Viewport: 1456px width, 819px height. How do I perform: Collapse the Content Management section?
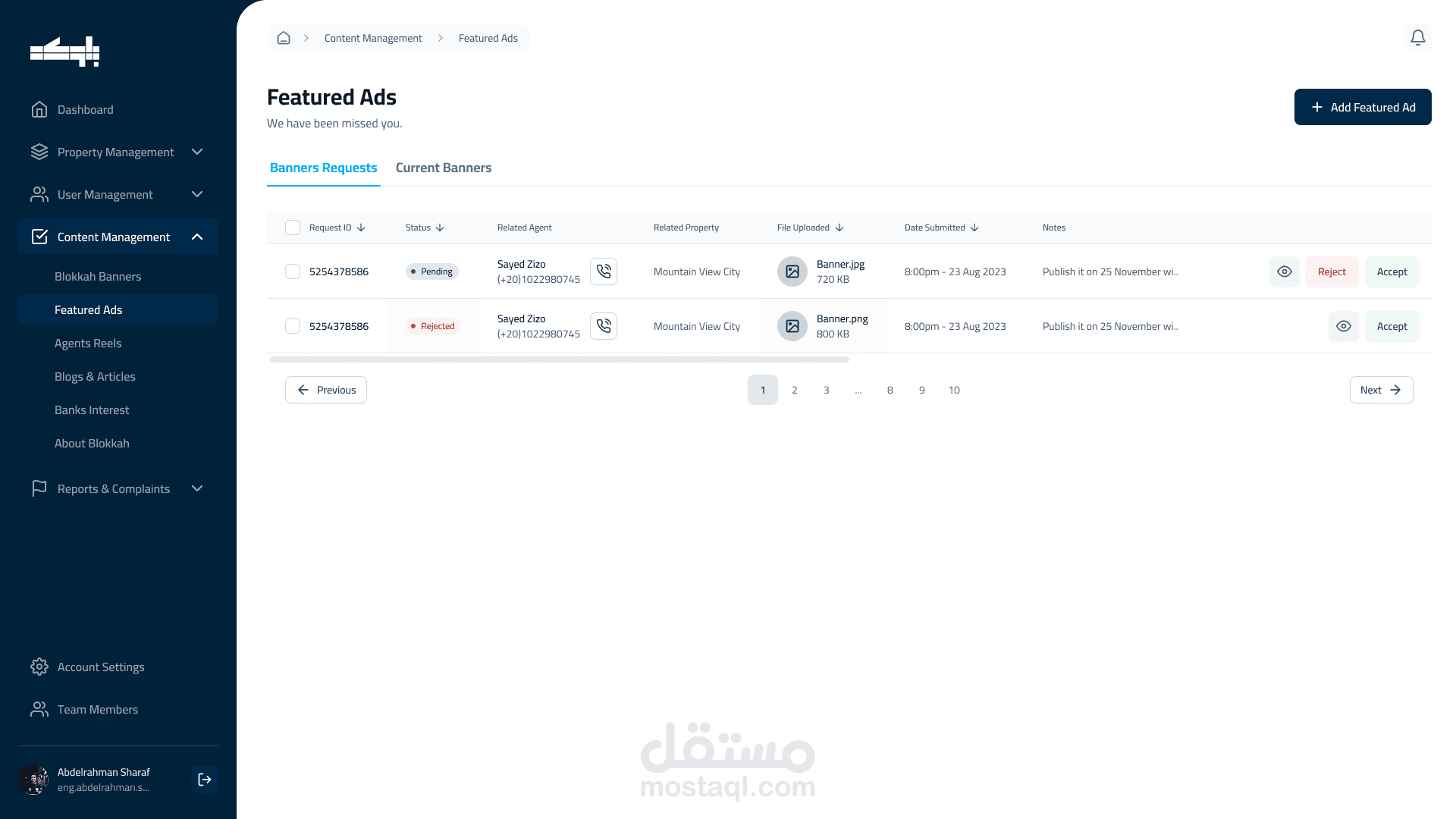point(197,237)
